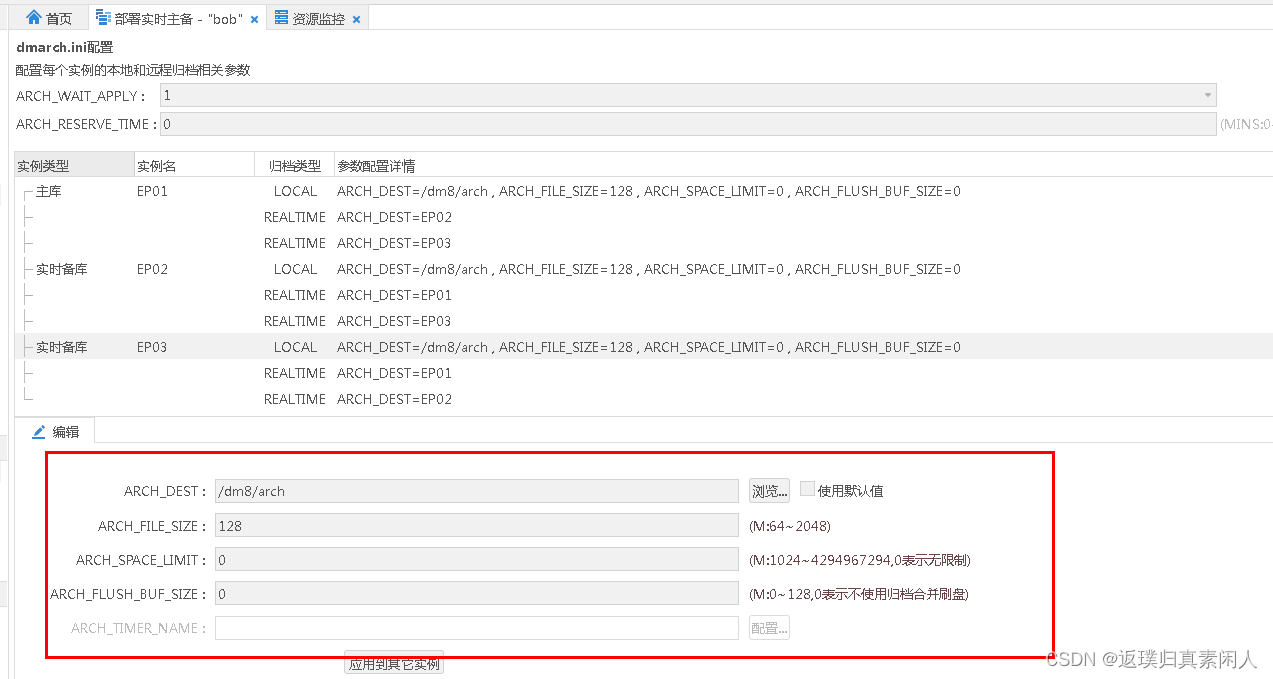Click the home icon on 首页 tab
Viewport: 1273px width, 679px height.
pyautogui.click(x=33, y=18)
